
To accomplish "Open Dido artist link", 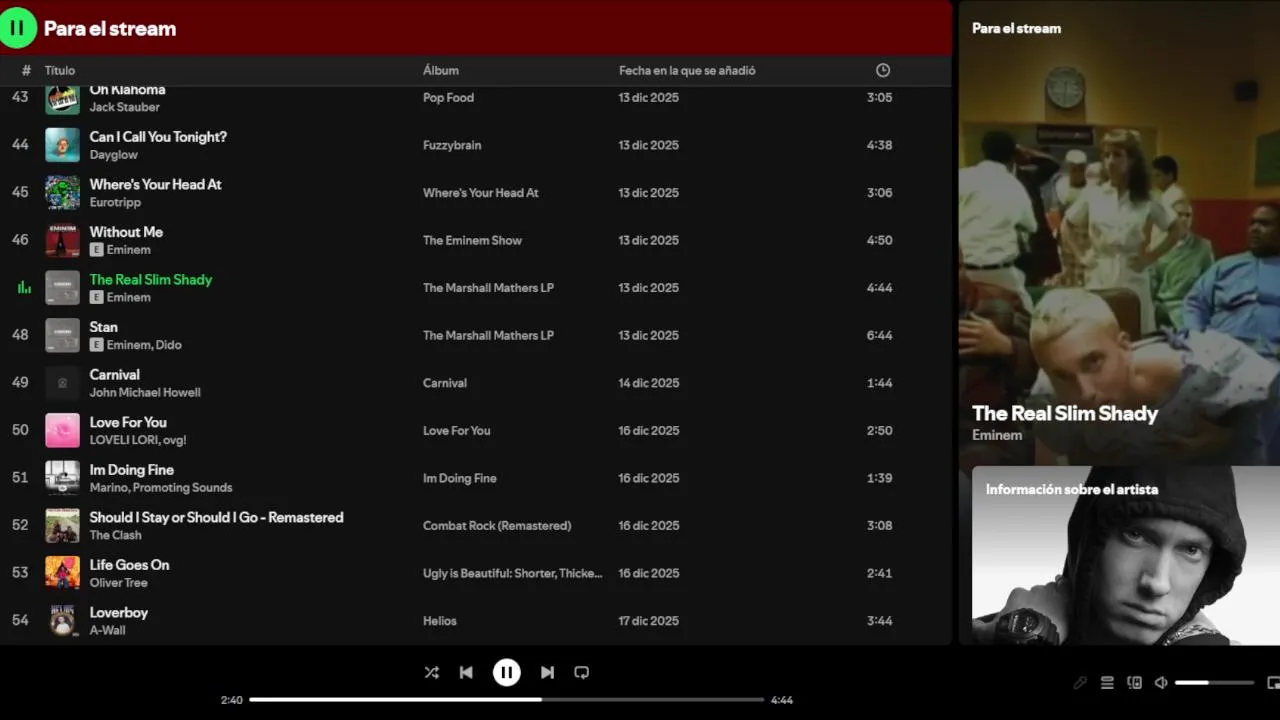I will point(169,345).
